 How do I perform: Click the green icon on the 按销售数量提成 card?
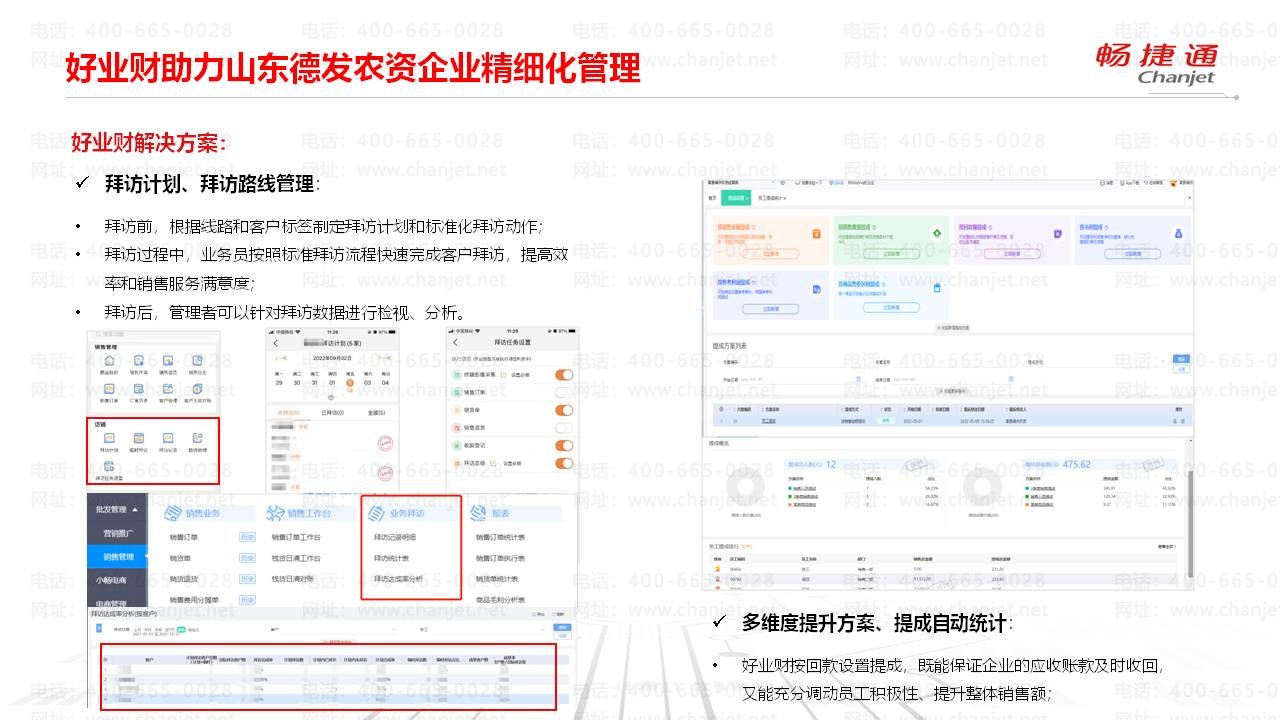937,234
